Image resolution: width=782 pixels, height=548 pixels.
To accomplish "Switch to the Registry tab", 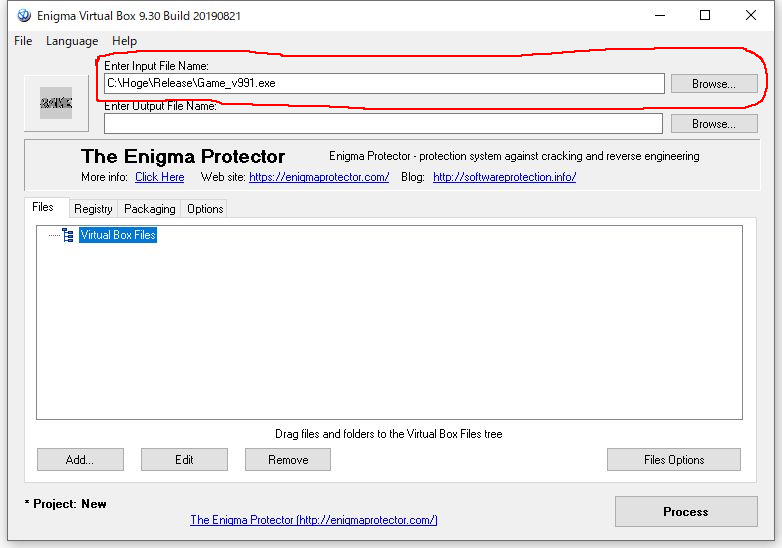I will [x=93, y=209].
